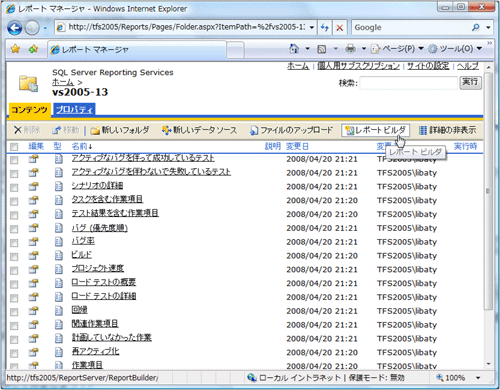Click edit icon for タスクを含む作業項目 row
This screenshot has width=500, height=390.
pos(33,200)
